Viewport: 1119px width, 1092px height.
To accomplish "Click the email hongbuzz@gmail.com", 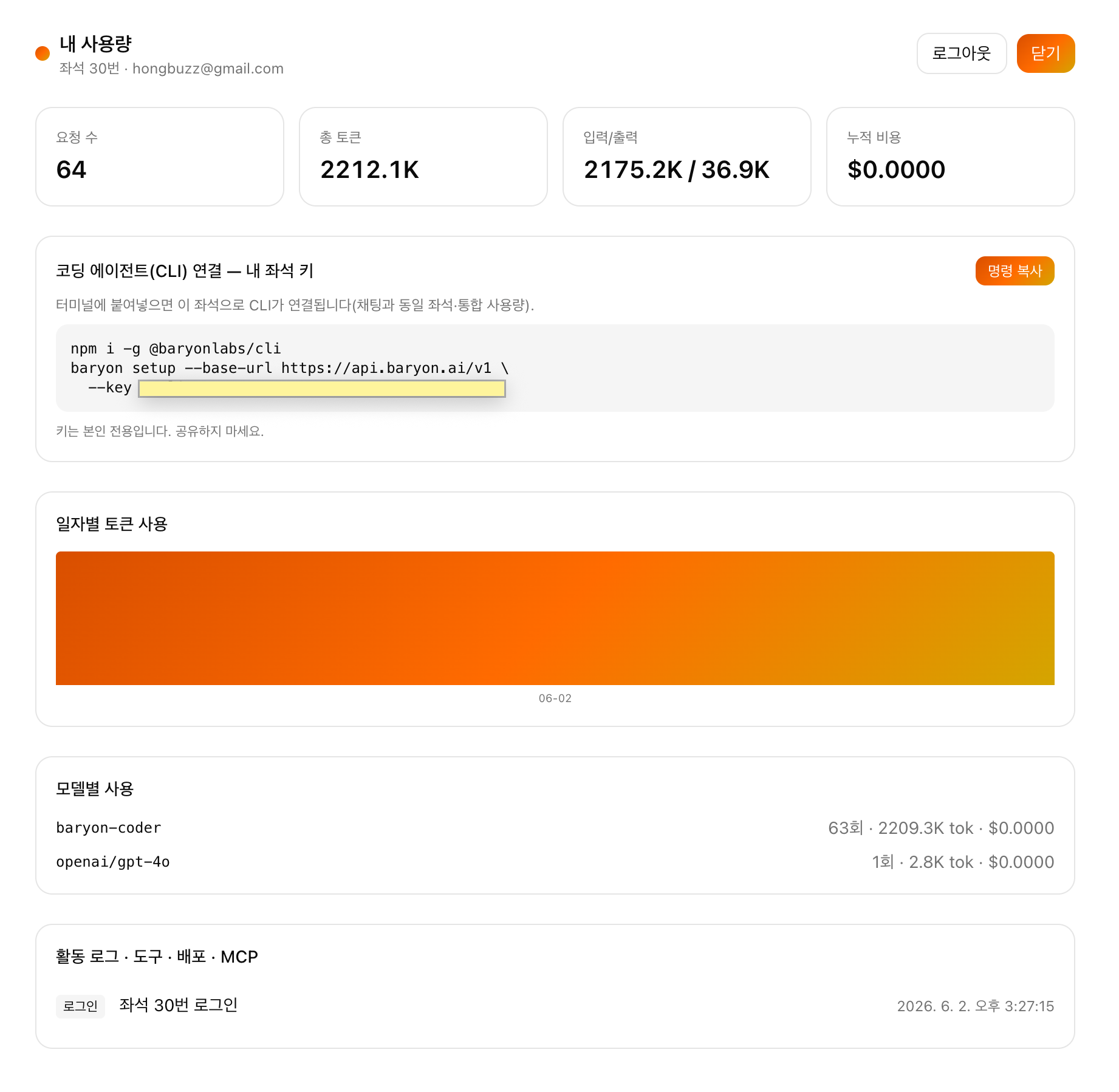I will click(208, 69).
